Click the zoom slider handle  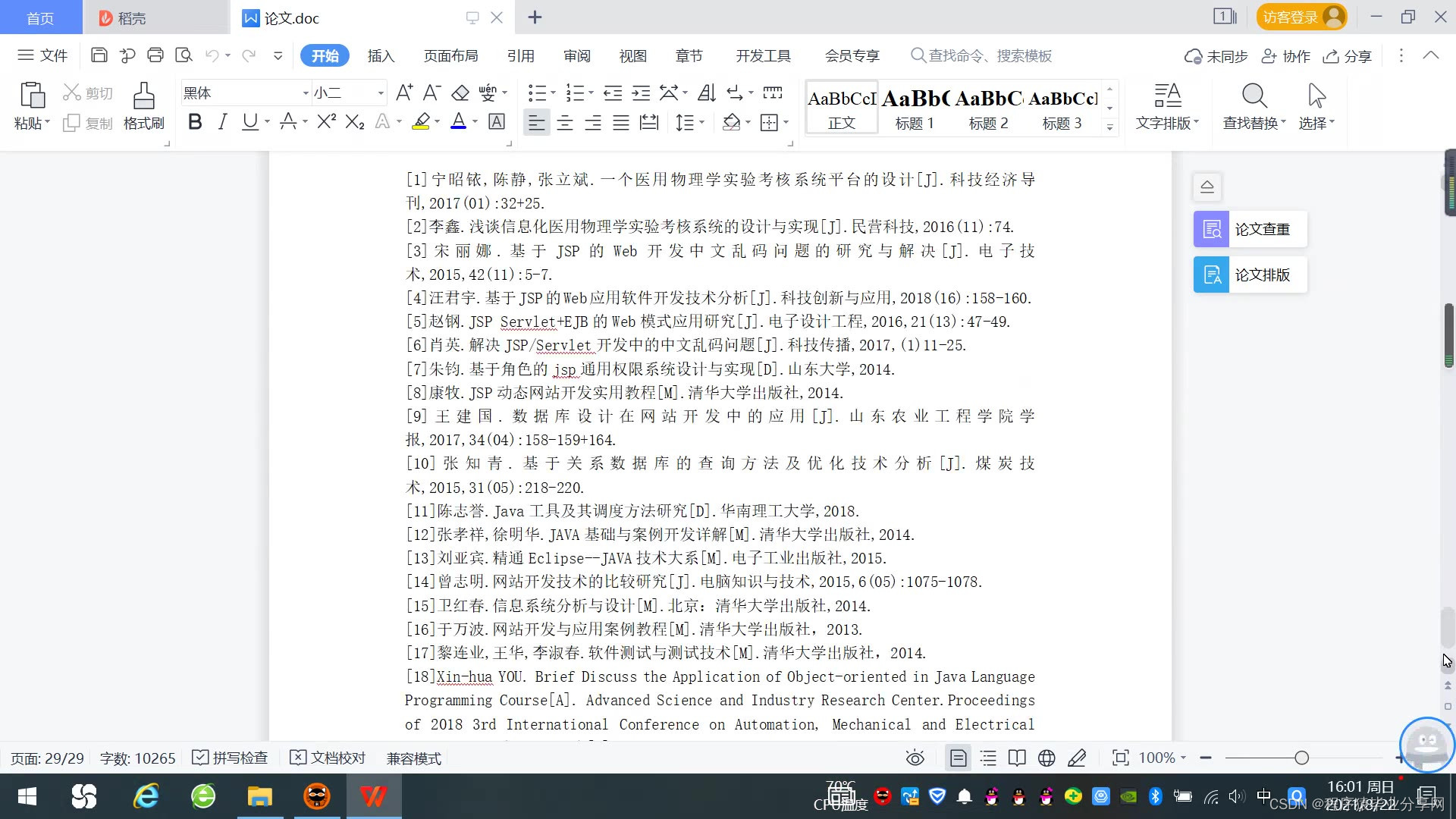coord(1302,758)
